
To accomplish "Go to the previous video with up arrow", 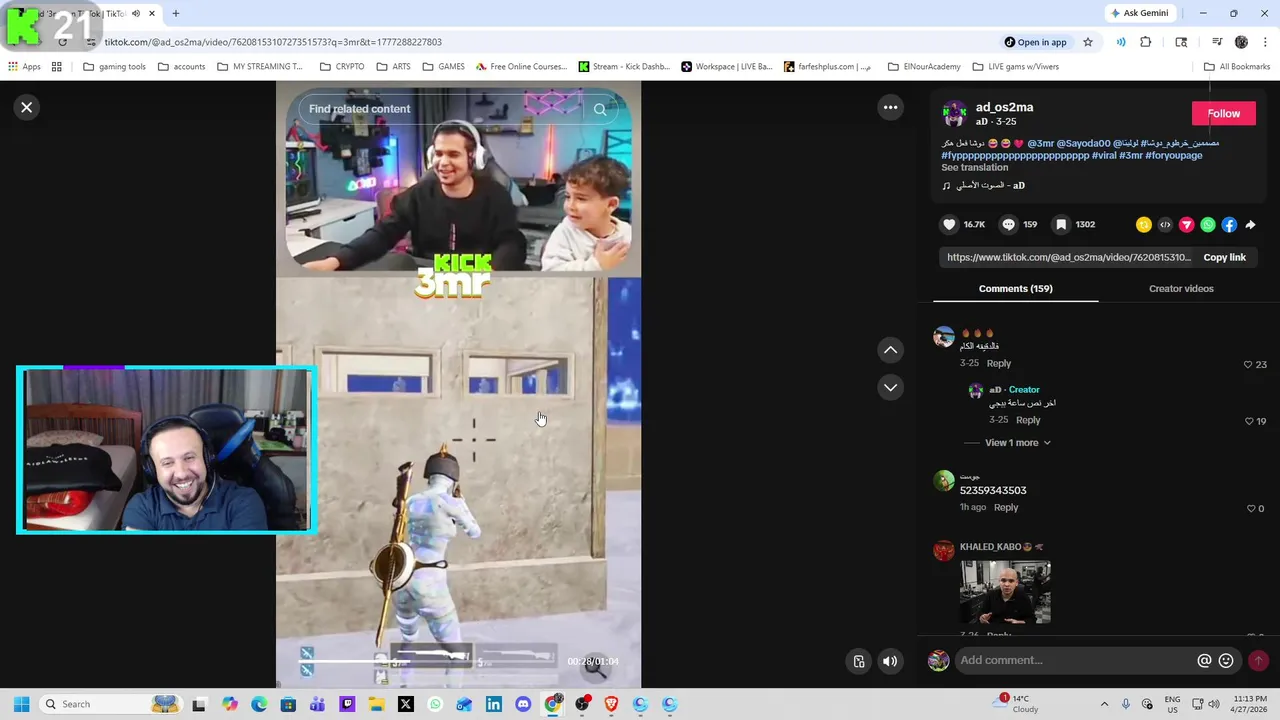I will (x=890, y=350).
